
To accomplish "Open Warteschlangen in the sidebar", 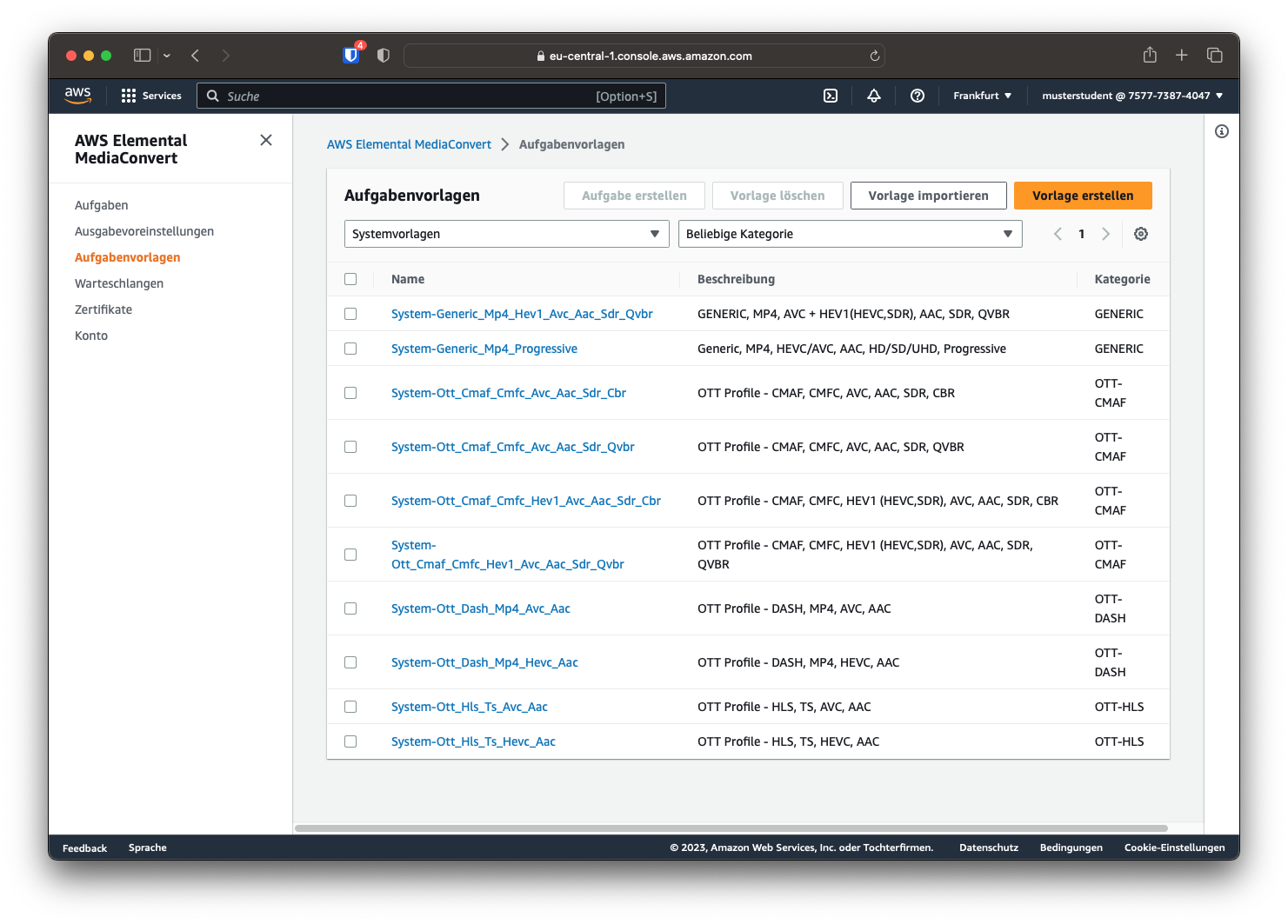I will pyautogui.click(x=119, y=283).
